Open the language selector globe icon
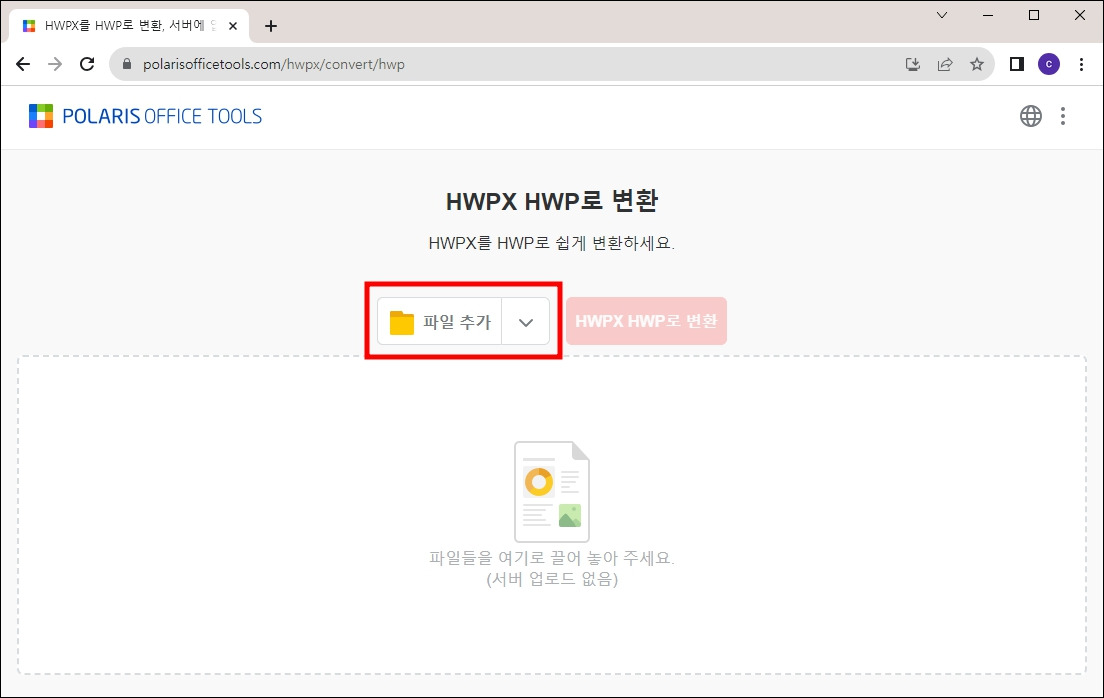Image resolution: width=1104 pixels, height=698 pixels. [1030, 116]
